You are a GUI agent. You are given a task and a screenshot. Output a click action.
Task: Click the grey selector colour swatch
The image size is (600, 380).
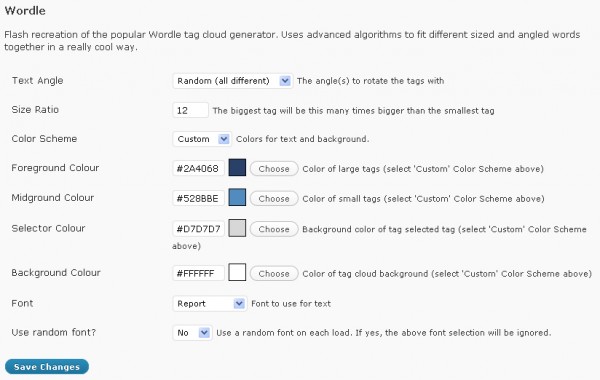pyautogui.click(x=237, y=228)
